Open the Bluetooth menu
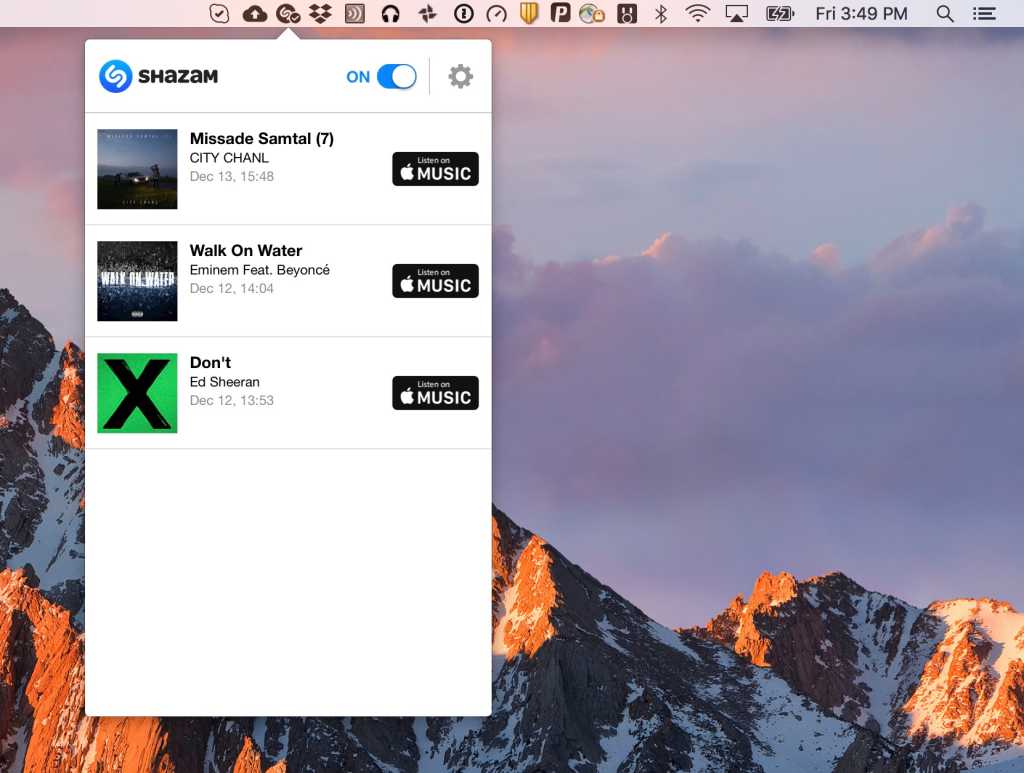 click(661, 14)
